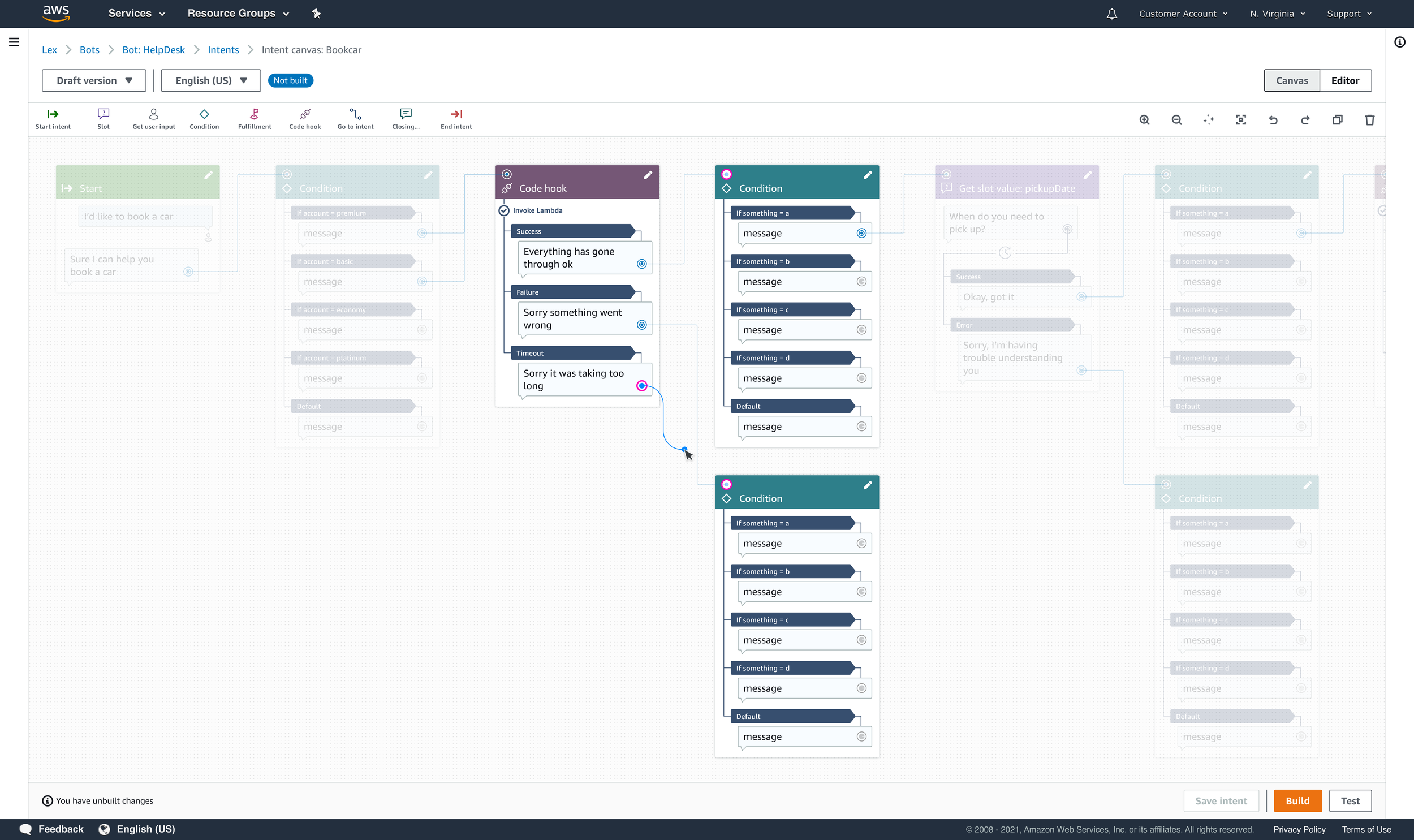Open the Resource Groups menu
The height and width of the screenshot is (840, 1414).
point(238,14)
